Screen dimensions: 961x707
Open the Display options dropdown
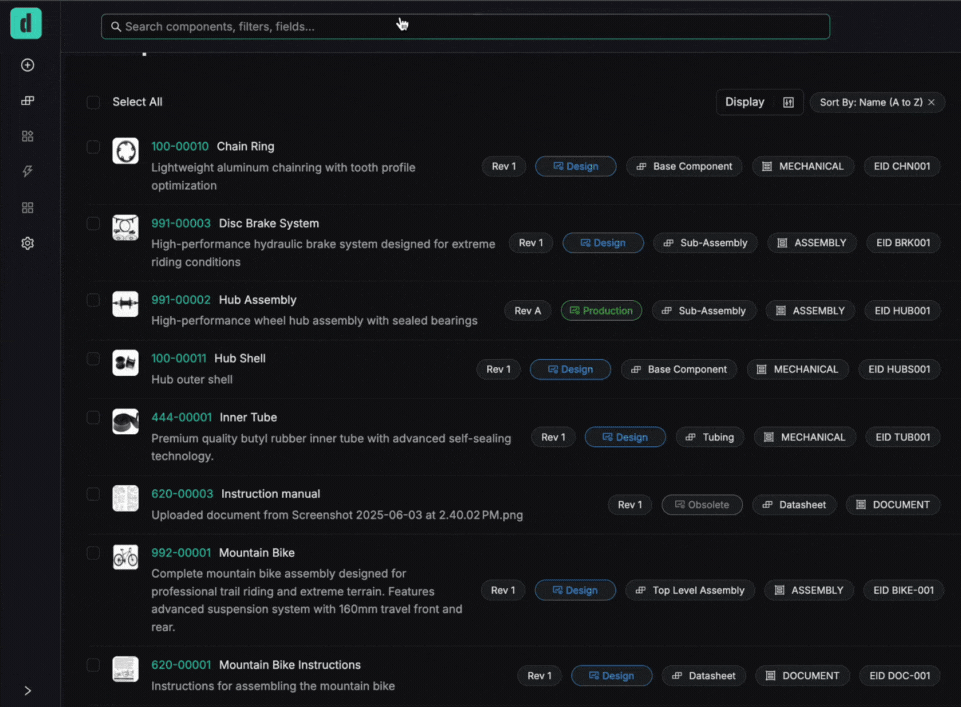(745, 101)
